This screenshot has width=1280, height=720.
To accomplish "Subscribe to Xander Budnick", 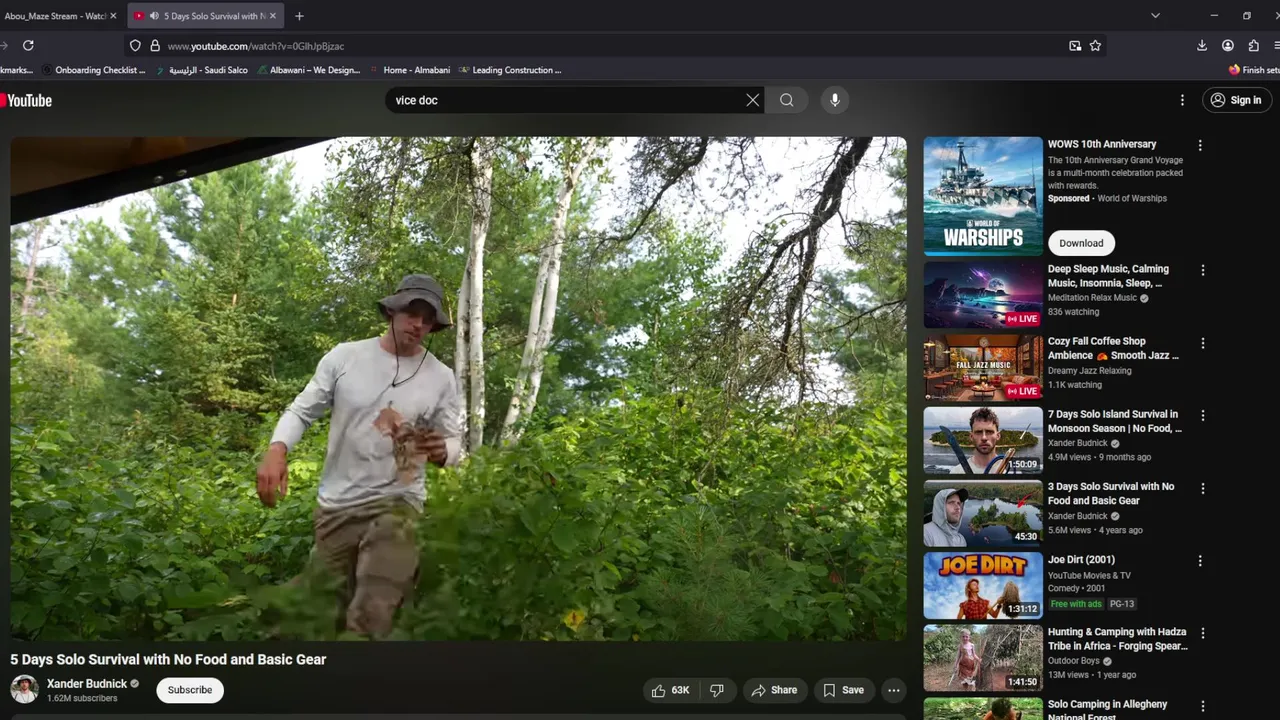I will (x=190, y=690).
